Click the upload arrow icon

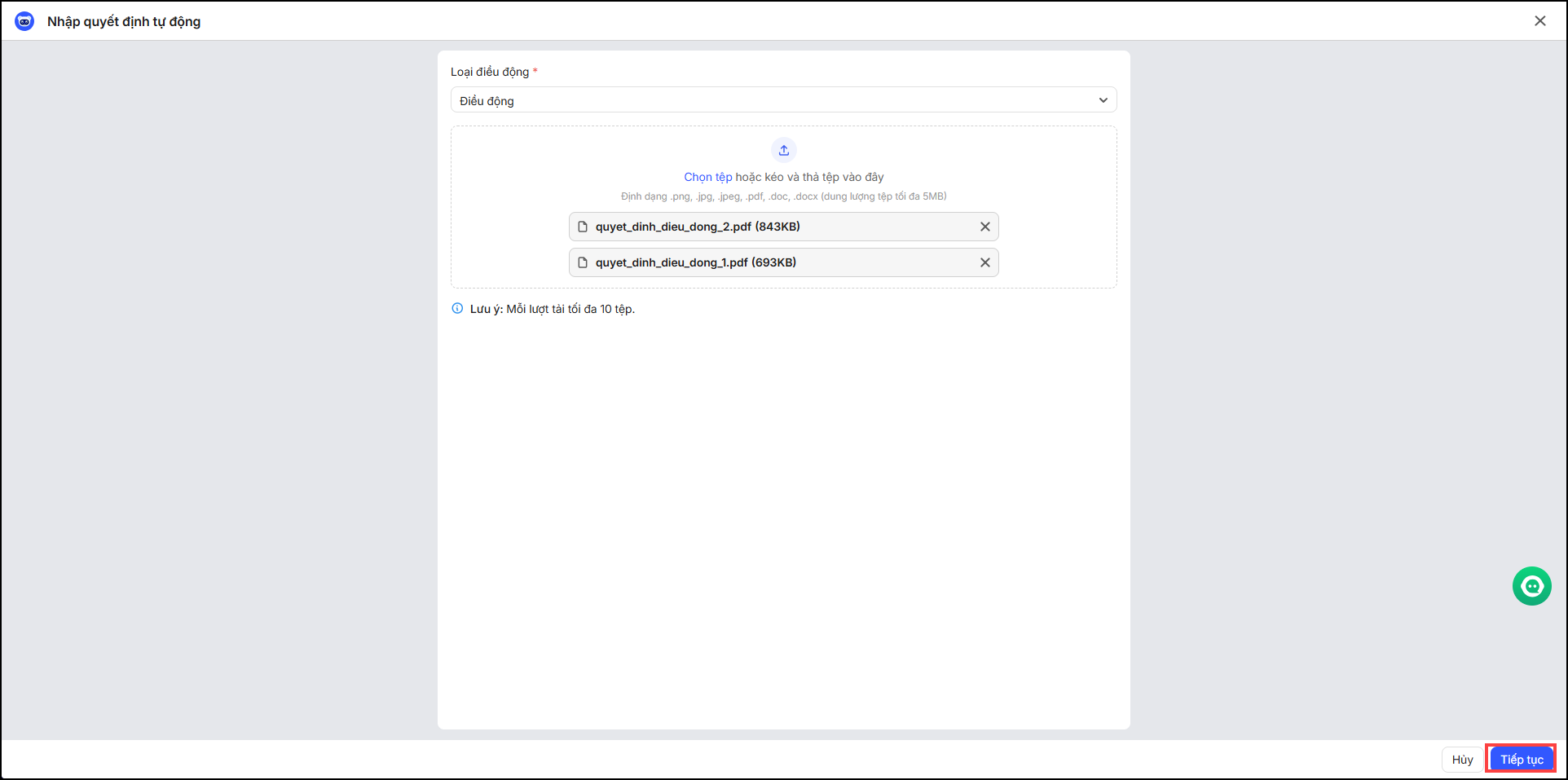783,150
